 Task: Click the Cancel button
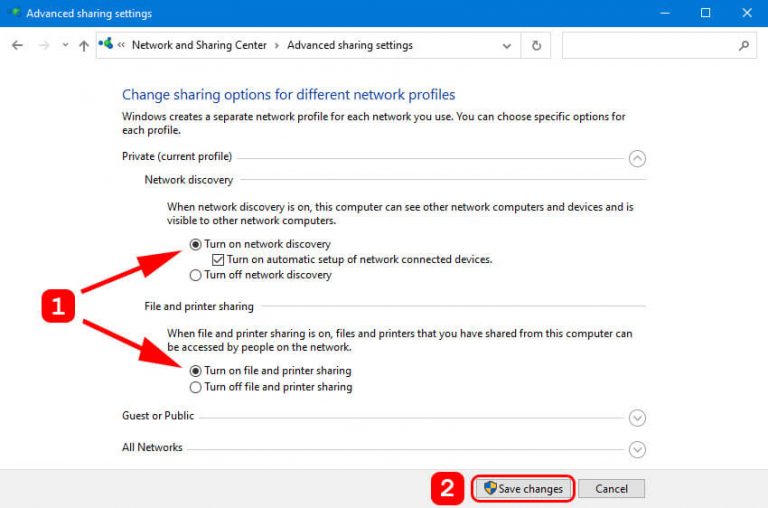(x=611, y=489)
